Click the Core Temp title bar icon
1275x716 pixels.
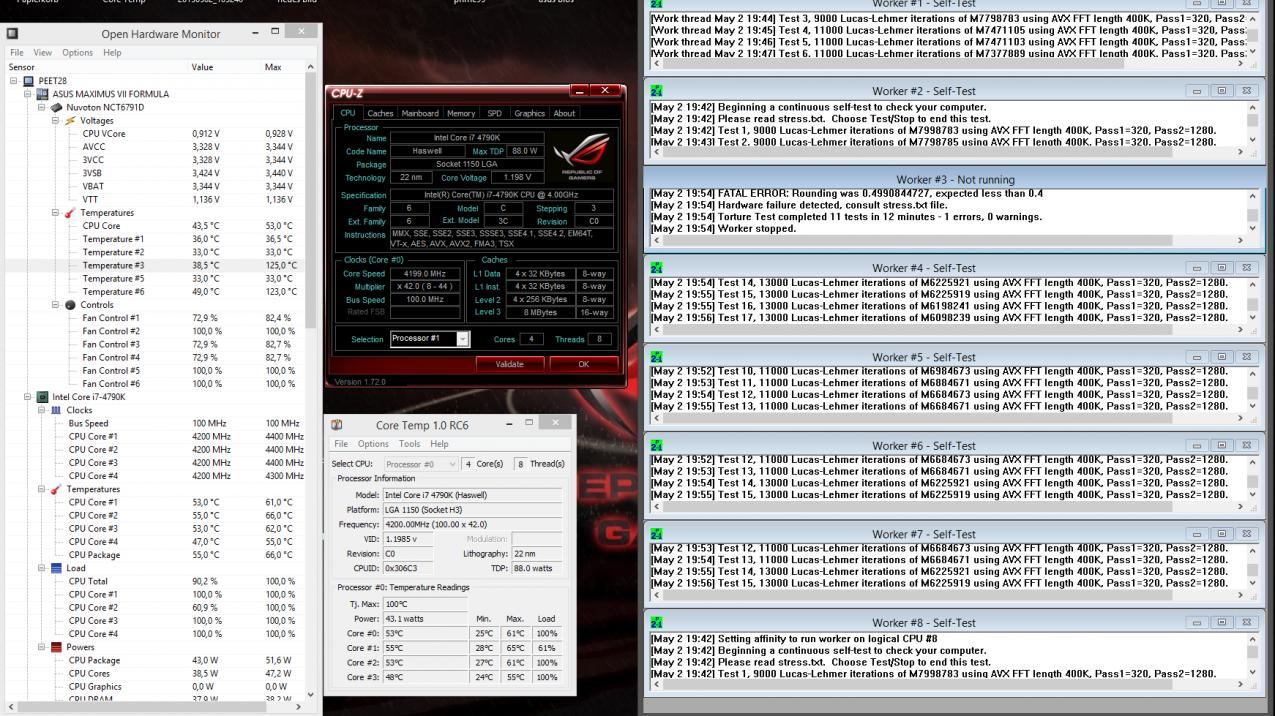[337, 425]
